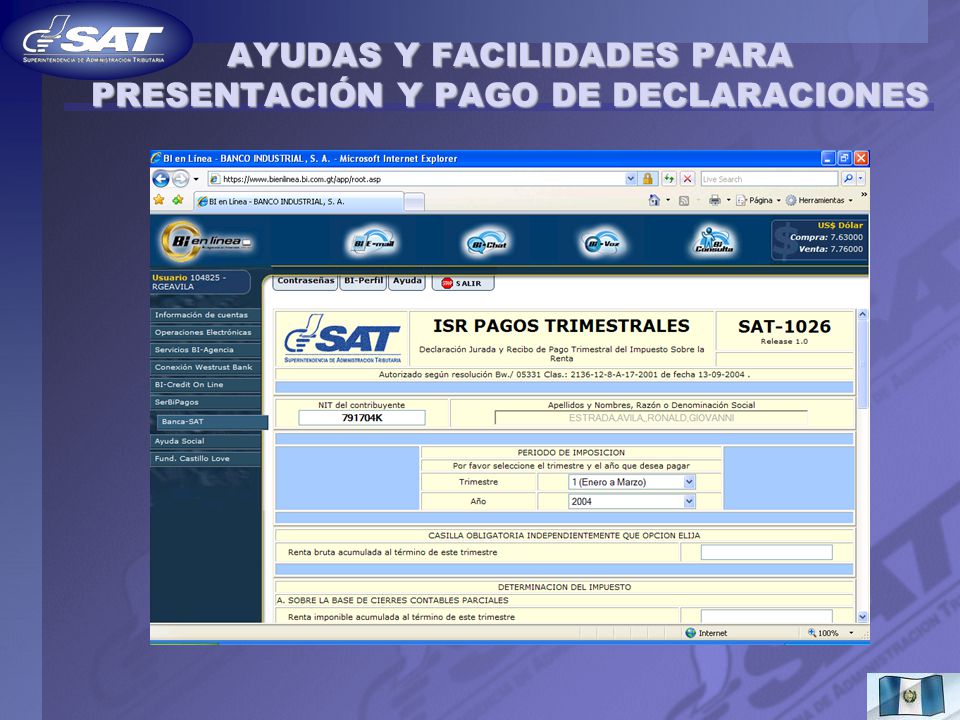Select the BI en Línea browser tab
This screenshot has width=960, height=720.
[x=299, y=201]
